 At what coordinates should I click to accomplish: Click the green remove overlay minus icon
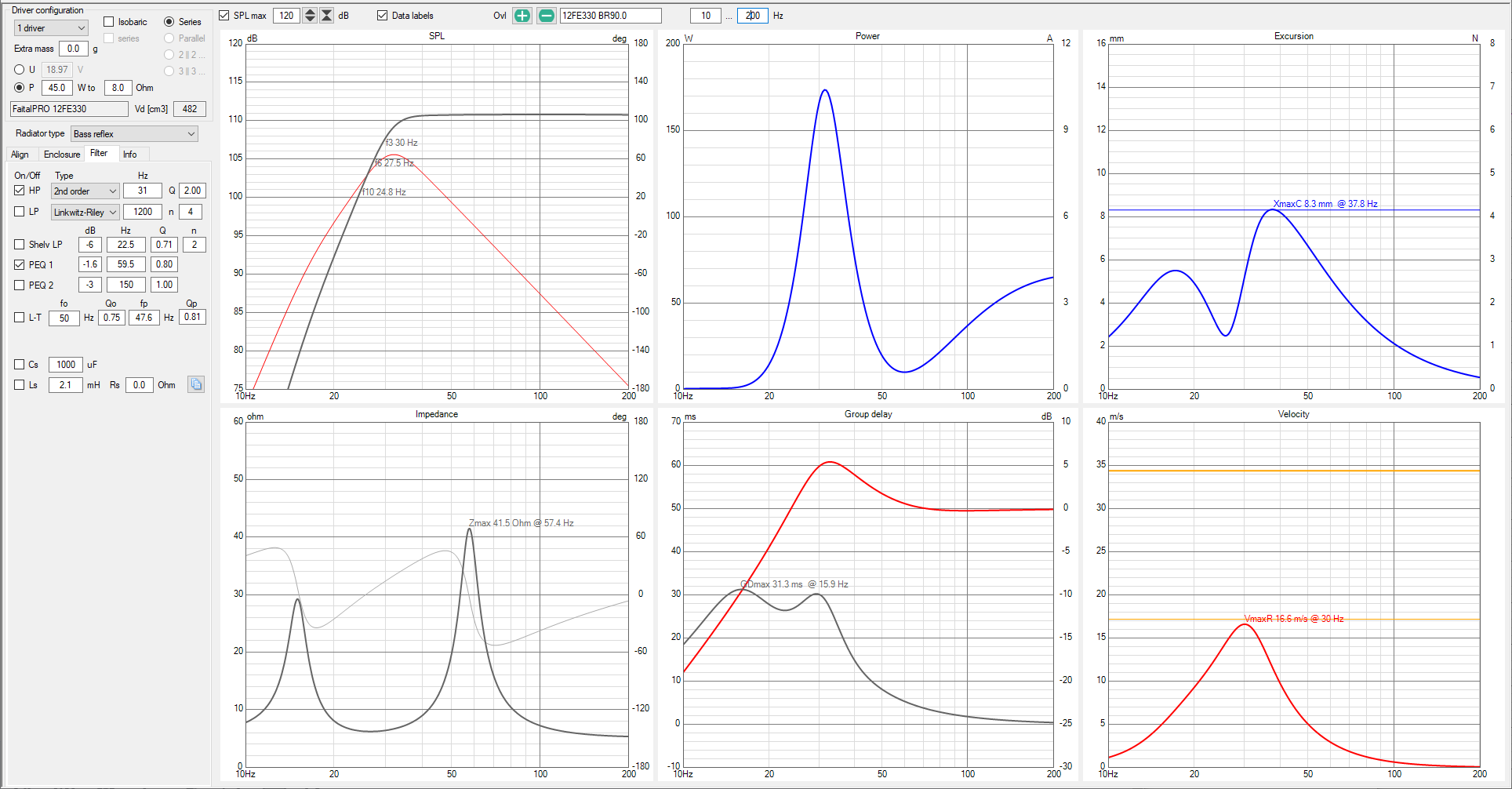click(547, 16)
